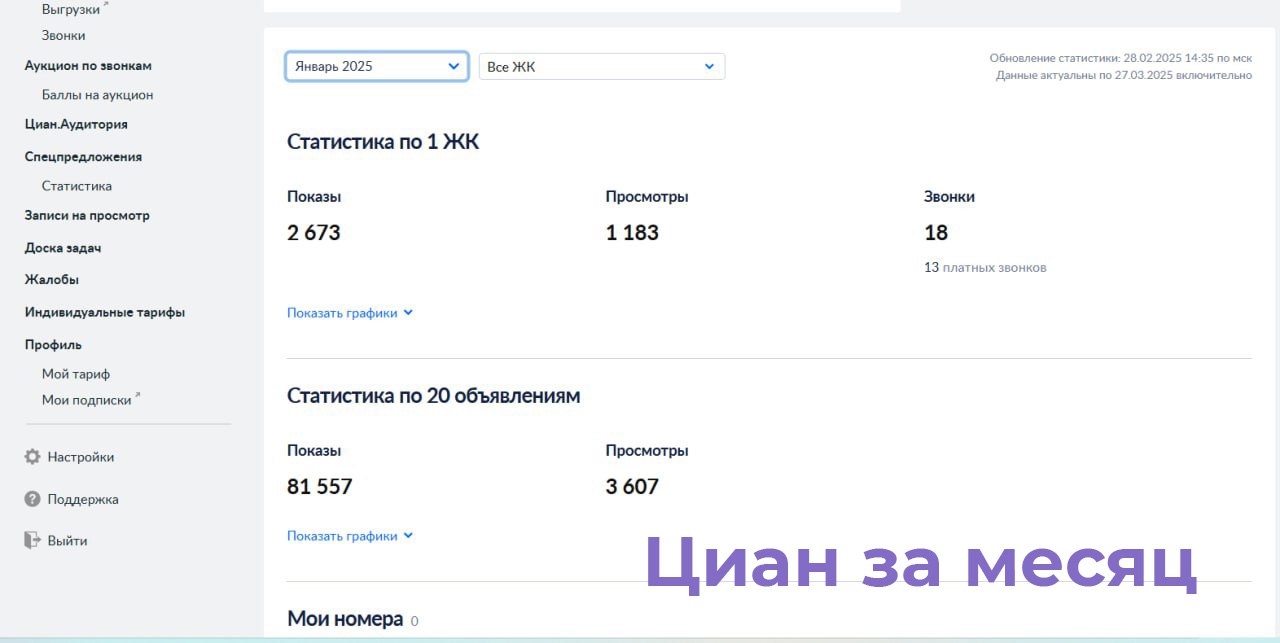
Task: Go to Жалобы section
Action: pyautogui.click(x=52, y=280)
